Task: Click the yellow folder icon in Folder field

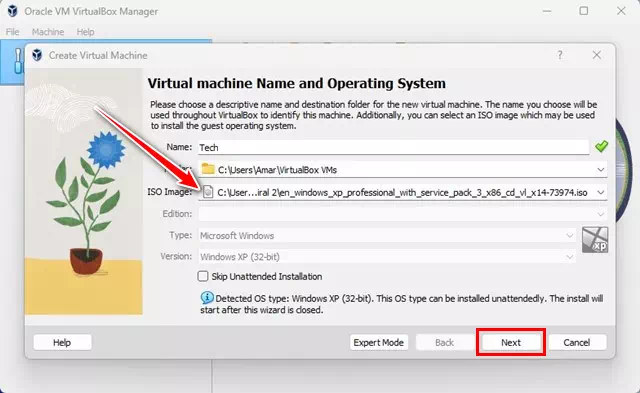Action: (x=208, y=169)
